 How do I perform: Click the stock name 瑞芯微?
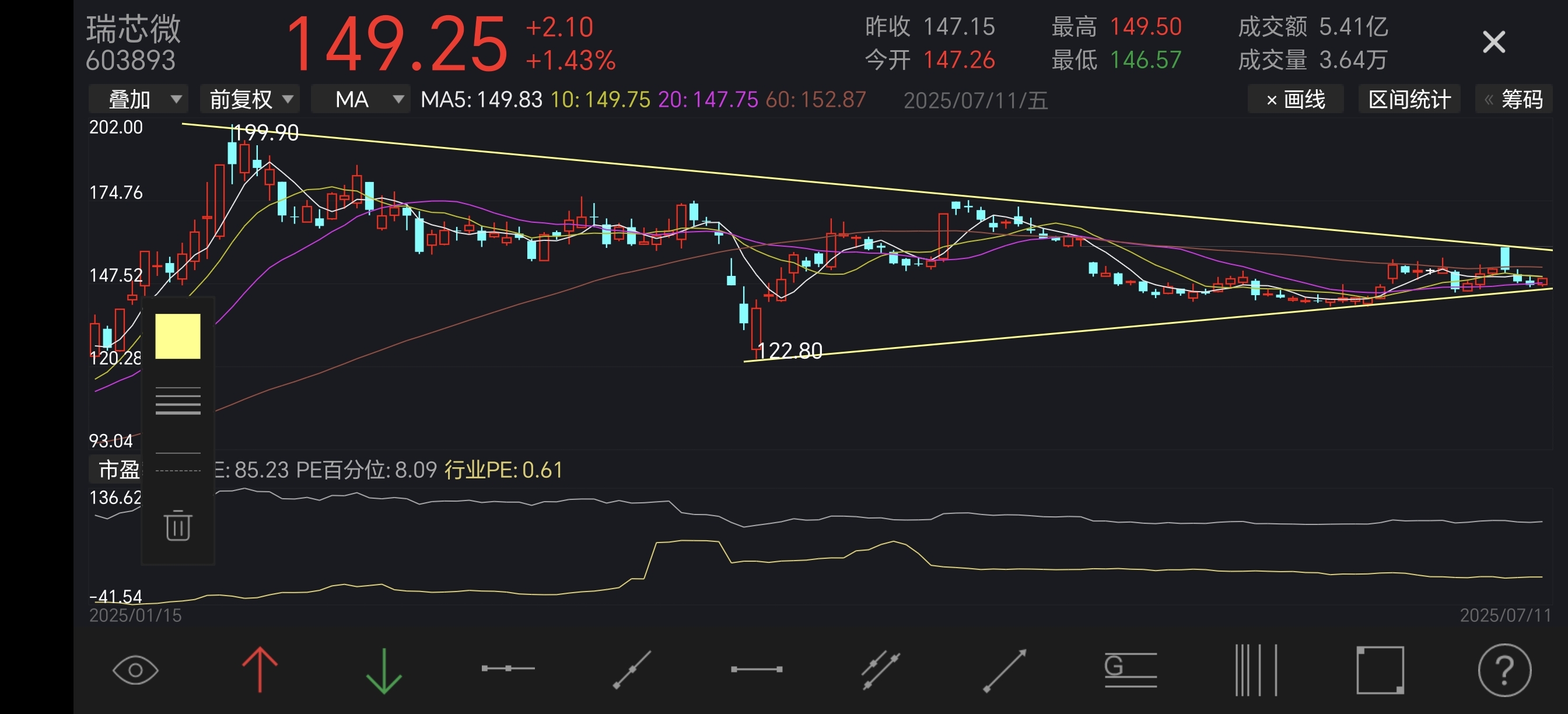pos(134,29)
